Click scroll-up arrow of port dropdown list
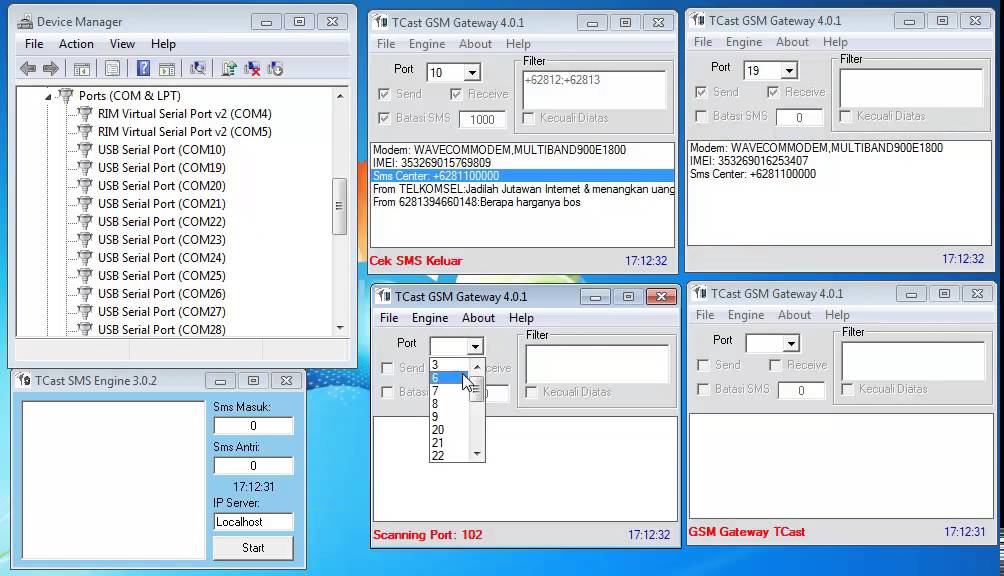 477,367
